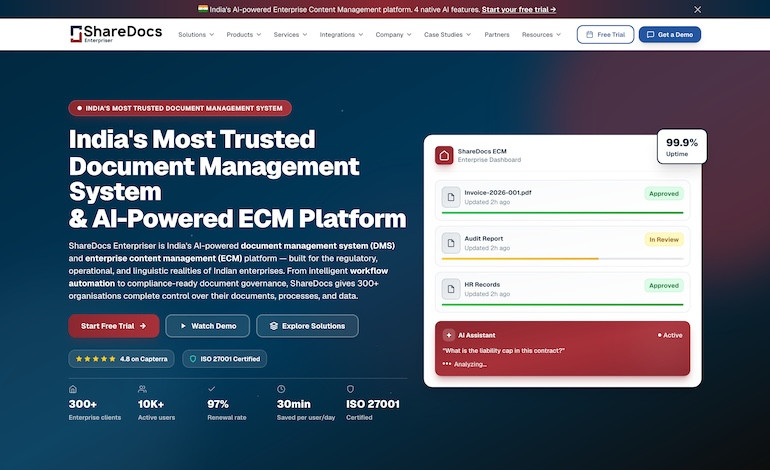The height and width of the screenshot is (470, 770).
Task: Click the five stars in Capterra badge
Action: coord(96,359)
